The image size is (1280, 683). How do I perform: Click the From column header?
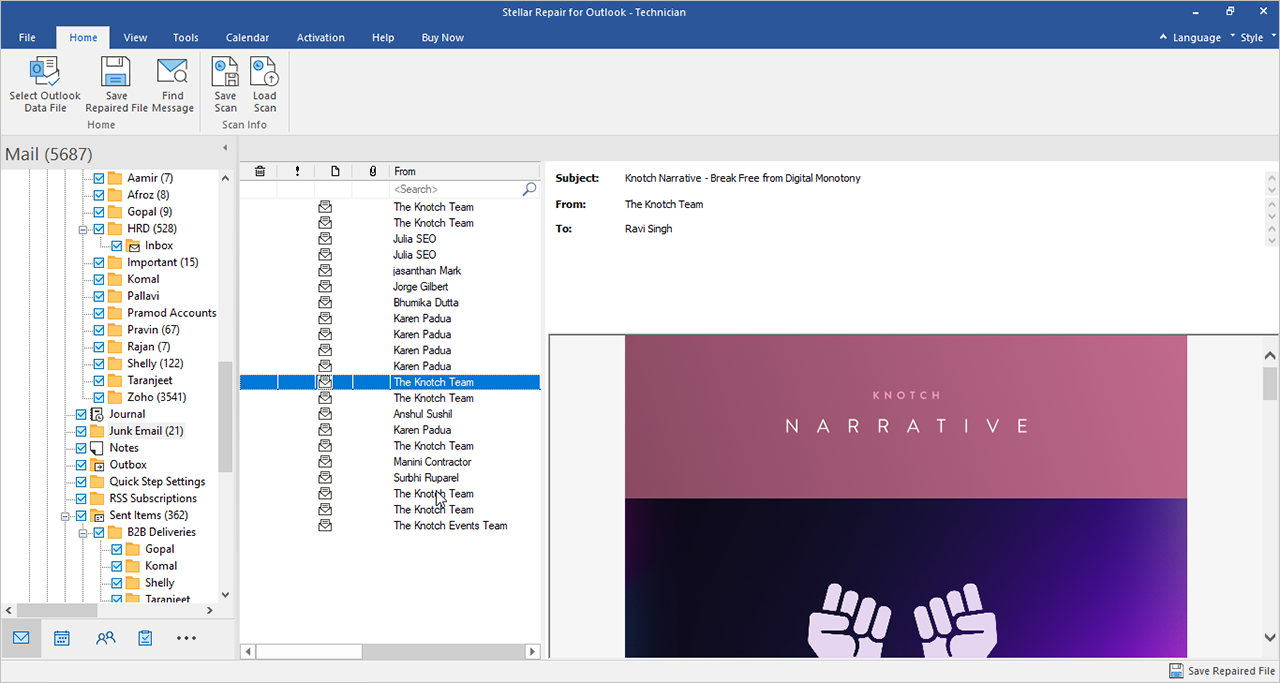click(x=466, y=172)
